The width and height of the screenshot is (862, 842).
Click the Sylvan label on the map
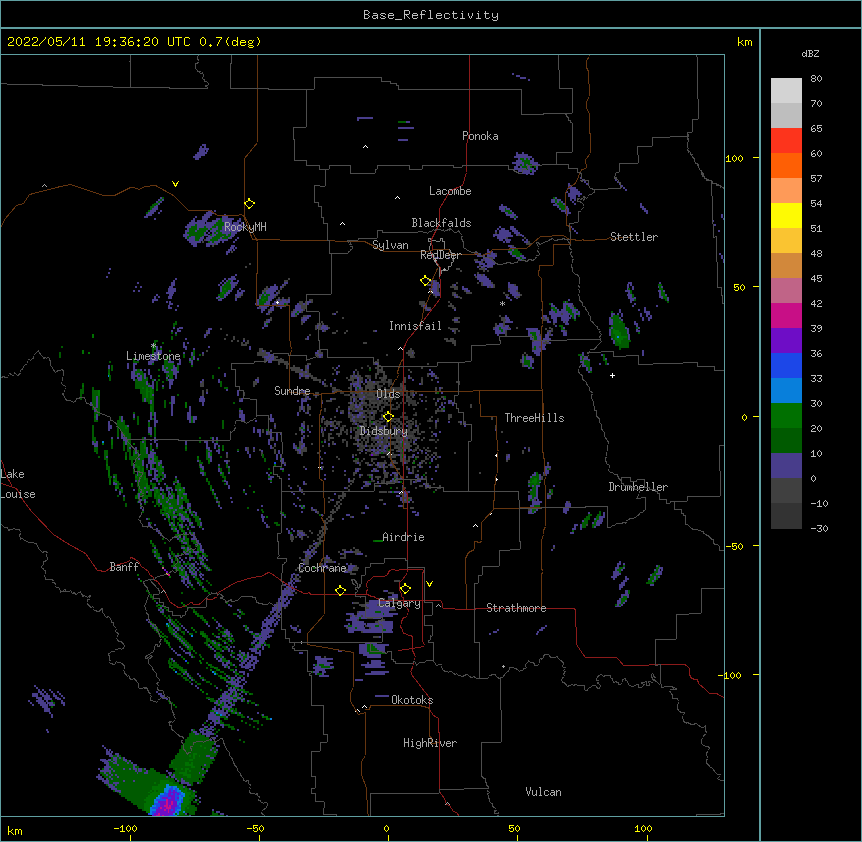coord(390,245)
